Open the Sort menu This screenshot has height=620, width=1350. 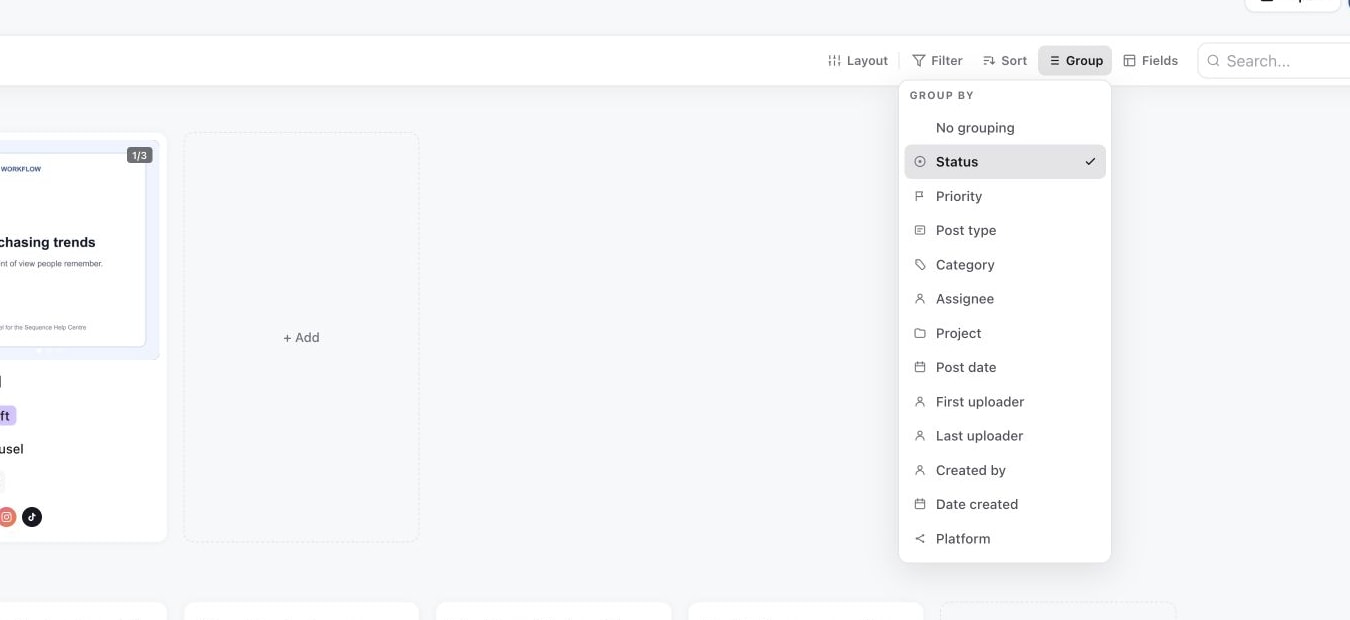(1005, 61)
